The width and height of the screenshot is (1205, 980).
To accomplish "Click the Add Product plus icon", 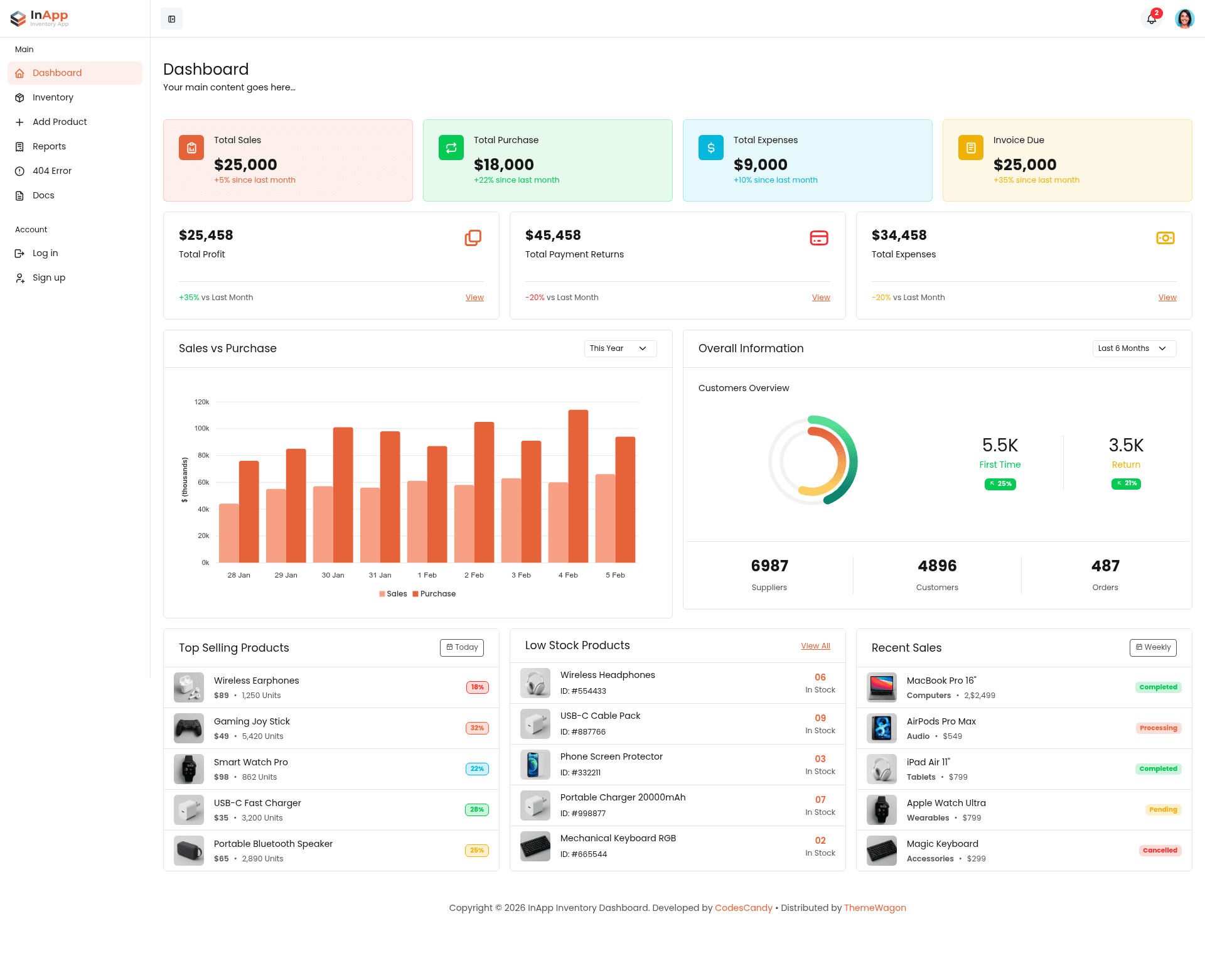I will [x=20, y=122].
